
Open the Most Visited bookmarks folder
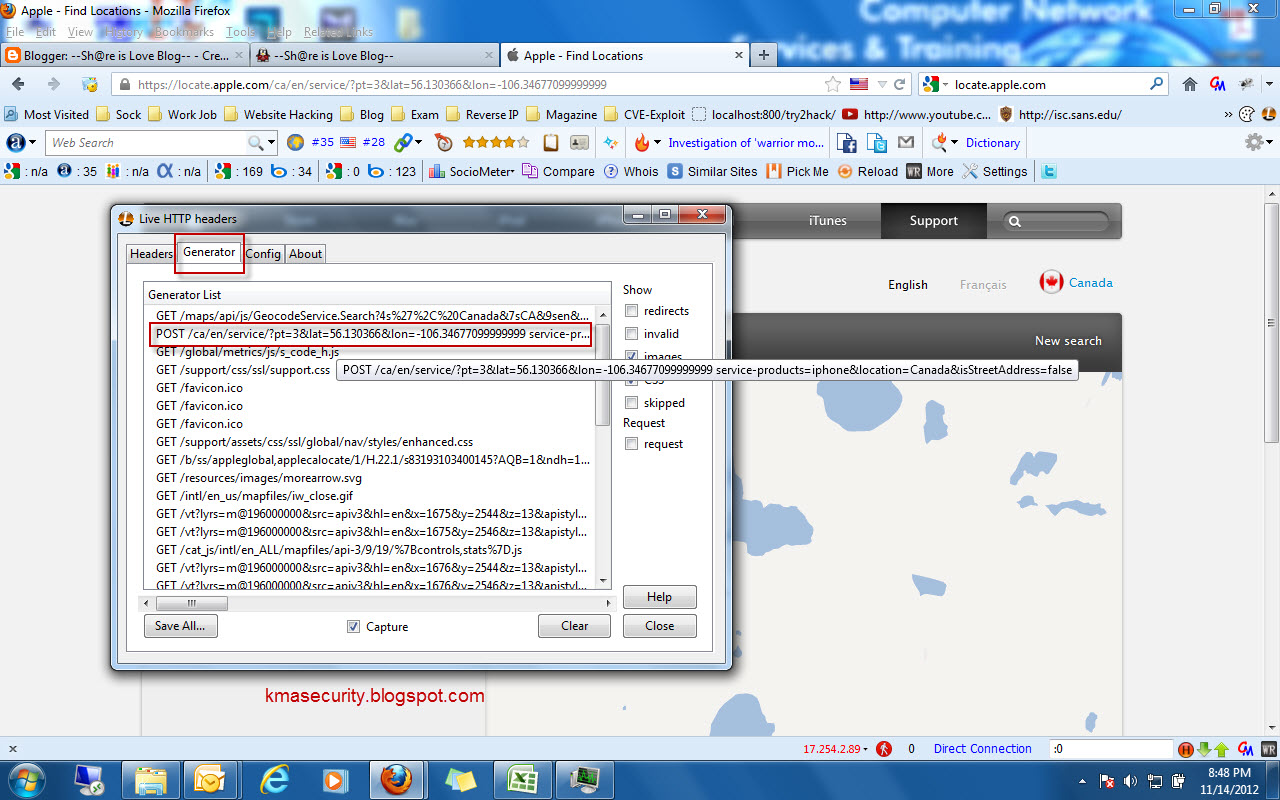[x=47, y=115]
